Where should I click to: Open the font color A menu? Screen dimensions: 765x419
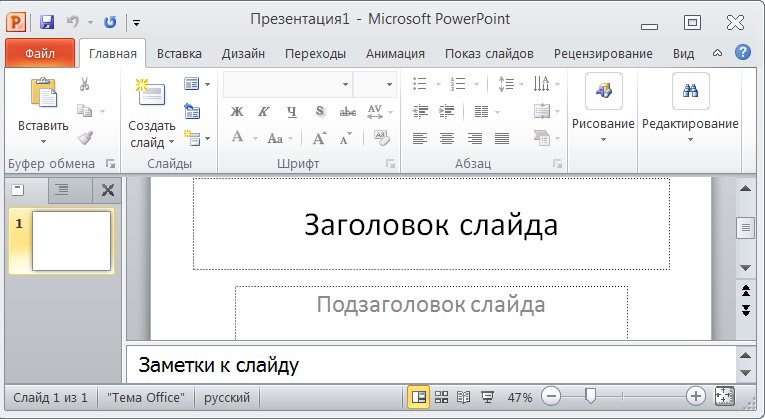coord(243,138)
